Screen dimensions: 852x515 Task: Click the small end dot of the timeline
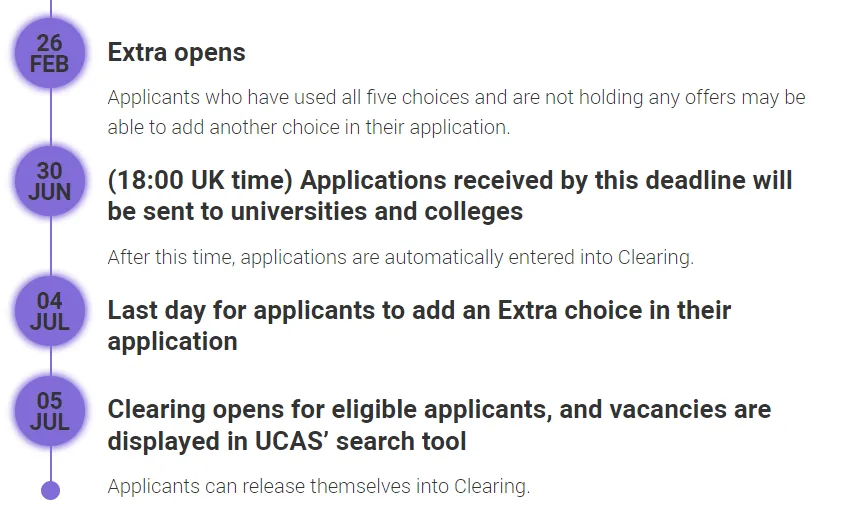(x=49, y=490)
